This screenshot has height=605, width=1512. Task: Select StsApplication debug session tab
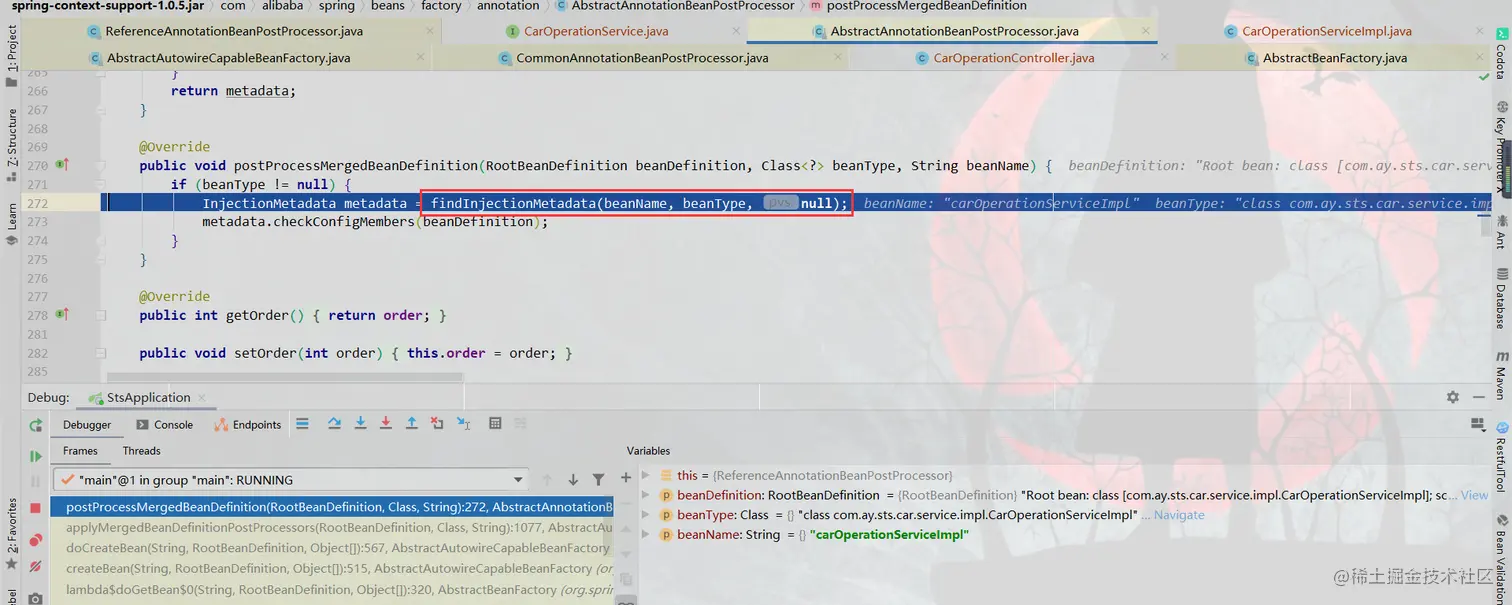[150, 397]
